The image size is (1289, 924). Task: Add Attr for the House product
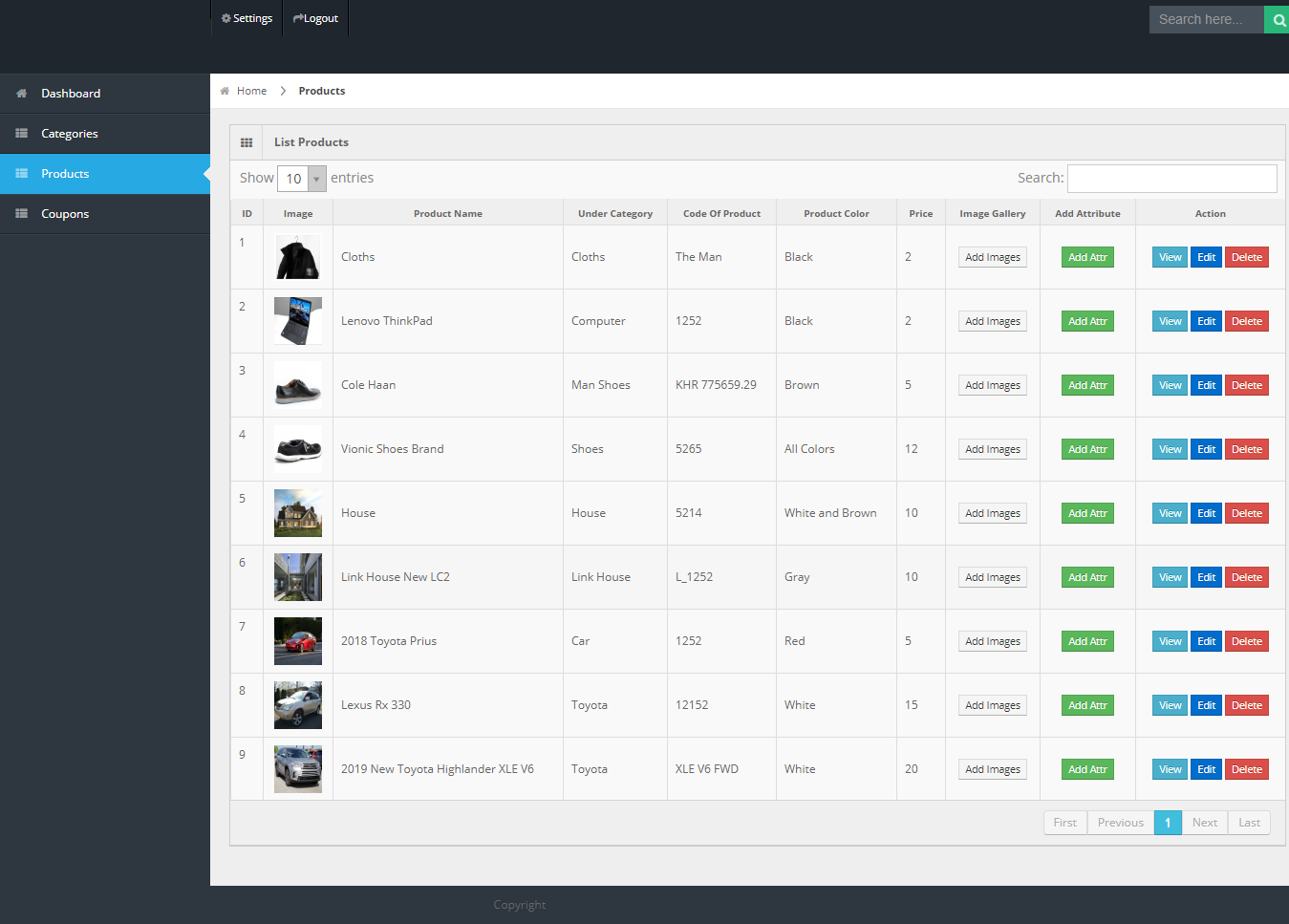[x=1087, y=514]
